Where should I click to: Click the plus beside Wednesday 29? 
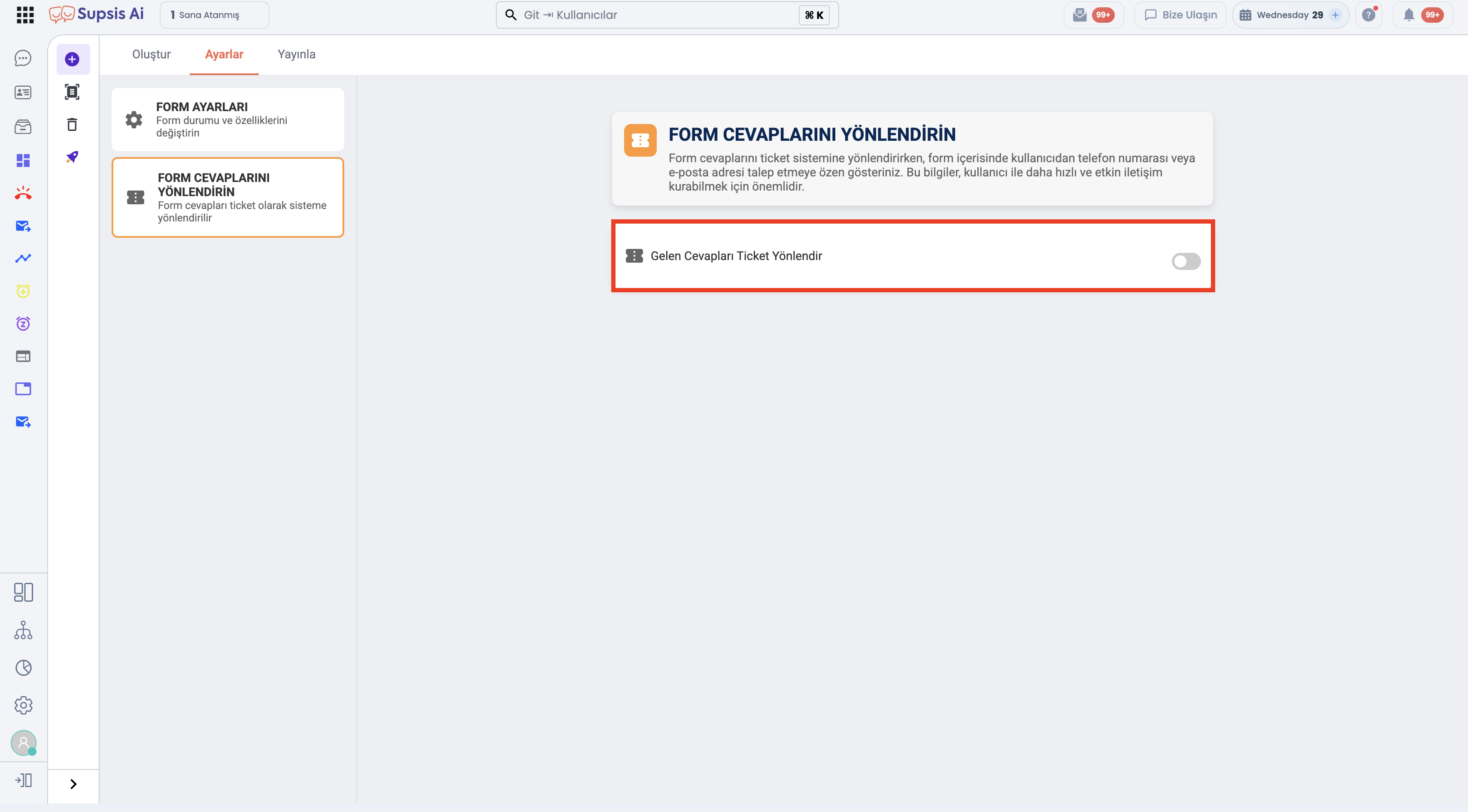coord(1335,15)
